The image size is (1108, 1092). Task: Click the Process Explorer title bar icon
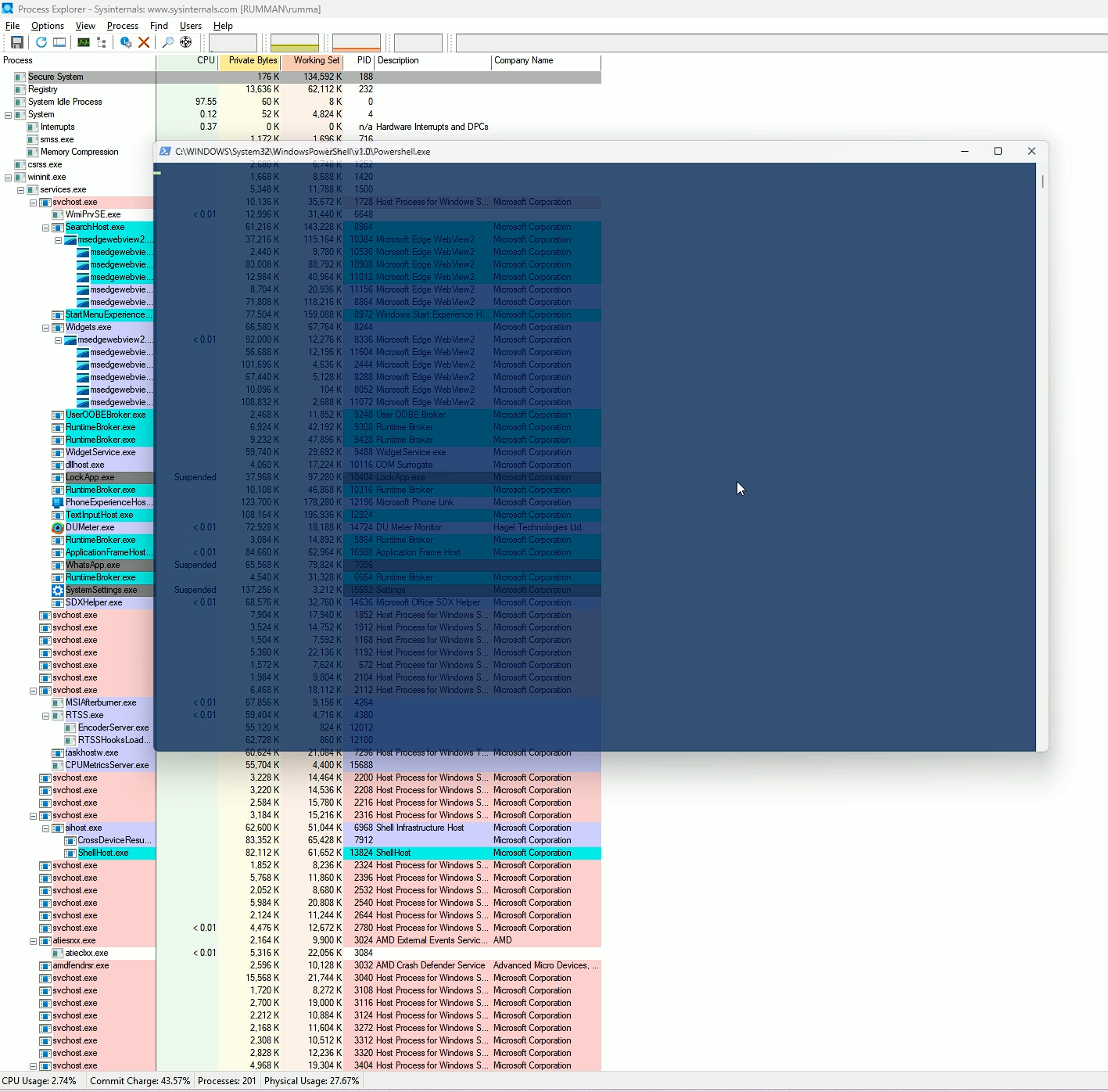(x=7, y=9)
